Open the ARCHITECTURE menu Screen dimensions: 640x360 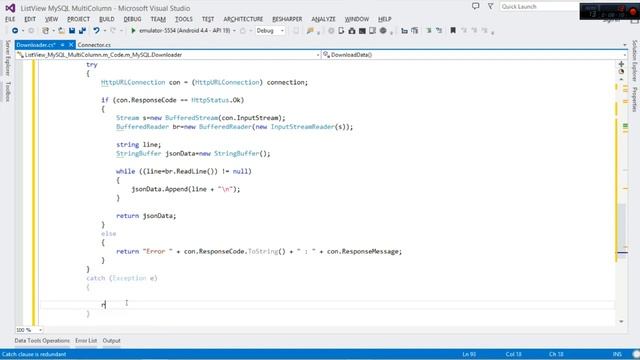(x=243, y=19)
